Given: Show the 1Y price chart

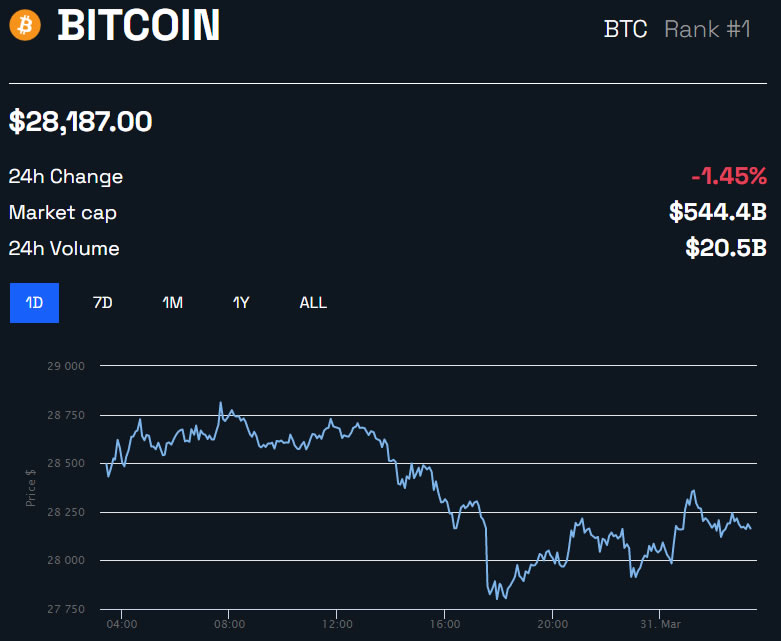Looking at the screenshot, I should point(240,303).
